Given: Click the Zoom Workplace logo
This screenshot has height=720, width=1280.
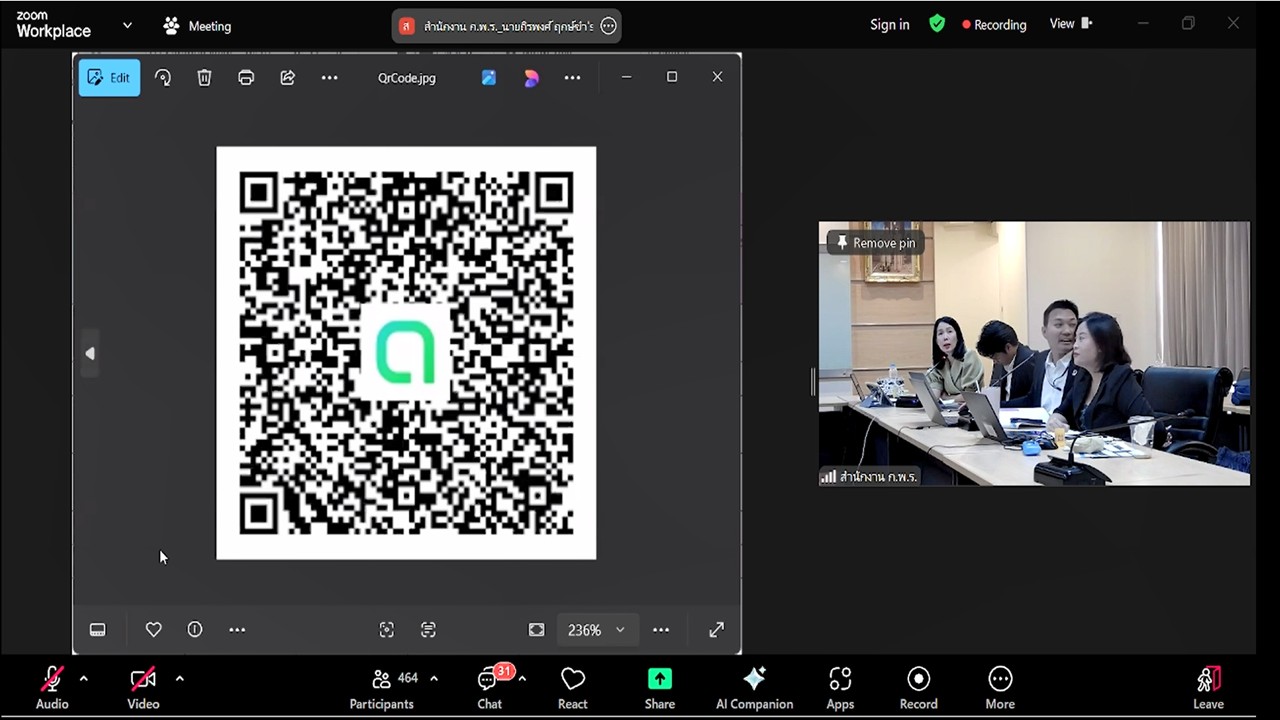Looking at the screenshot, I should coord(53,25).
